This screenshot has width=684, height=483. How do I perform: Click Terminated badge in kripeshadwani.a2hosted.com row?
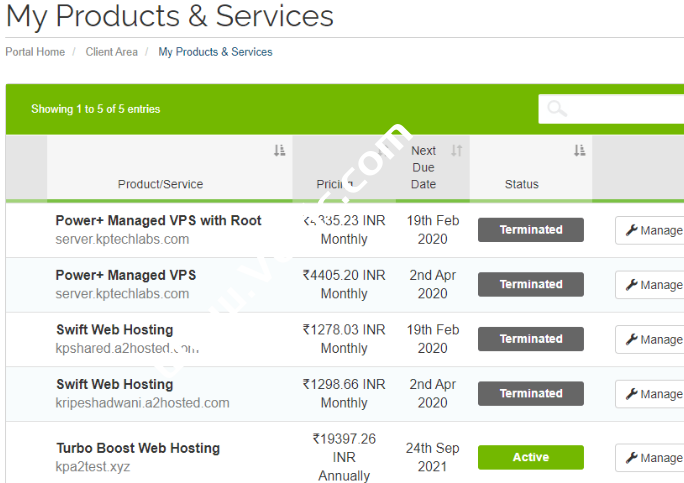[x=530, y=394]
